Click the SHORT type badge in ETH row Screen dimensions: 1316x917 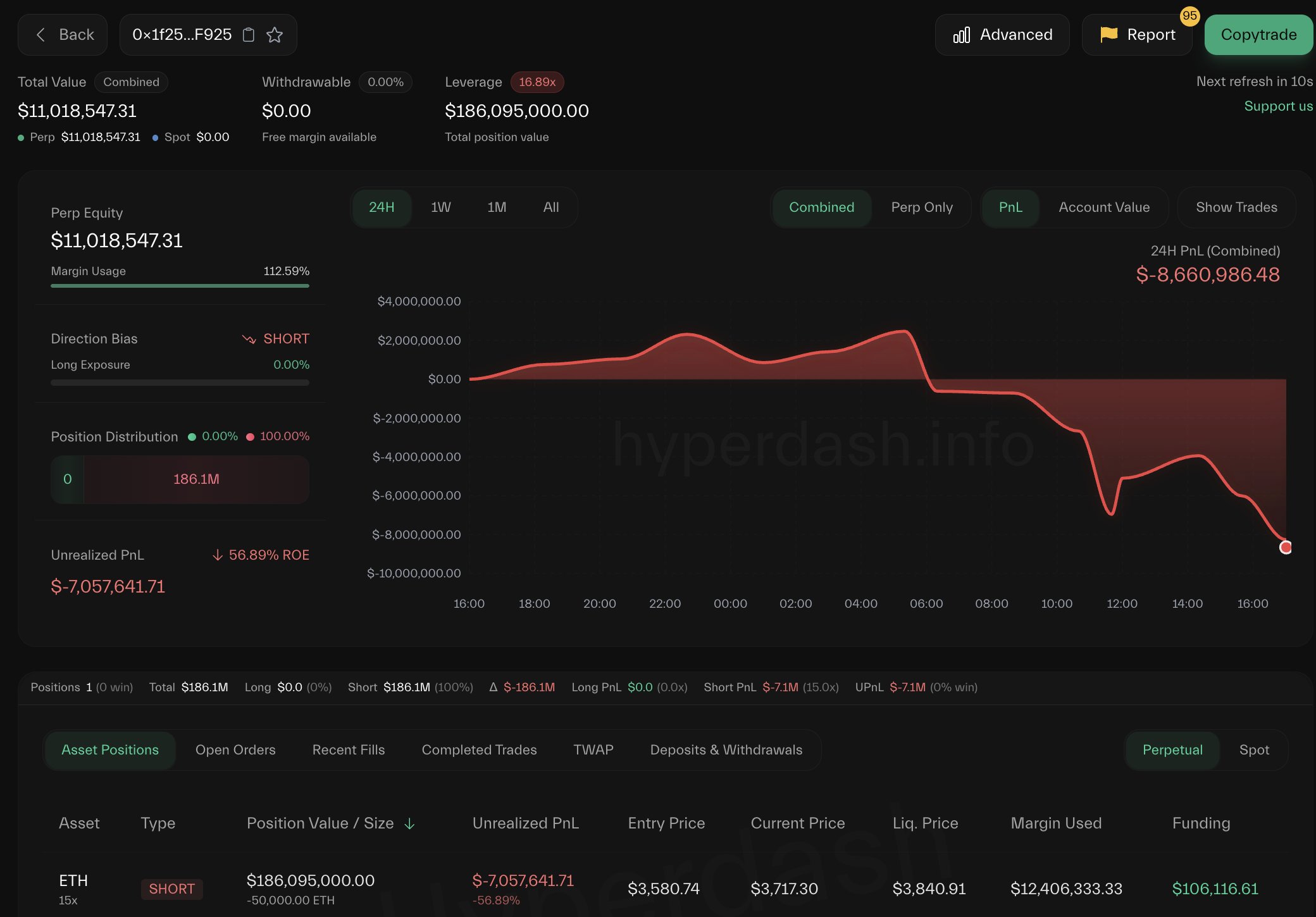pyautogui.click(x=171, y=889)
